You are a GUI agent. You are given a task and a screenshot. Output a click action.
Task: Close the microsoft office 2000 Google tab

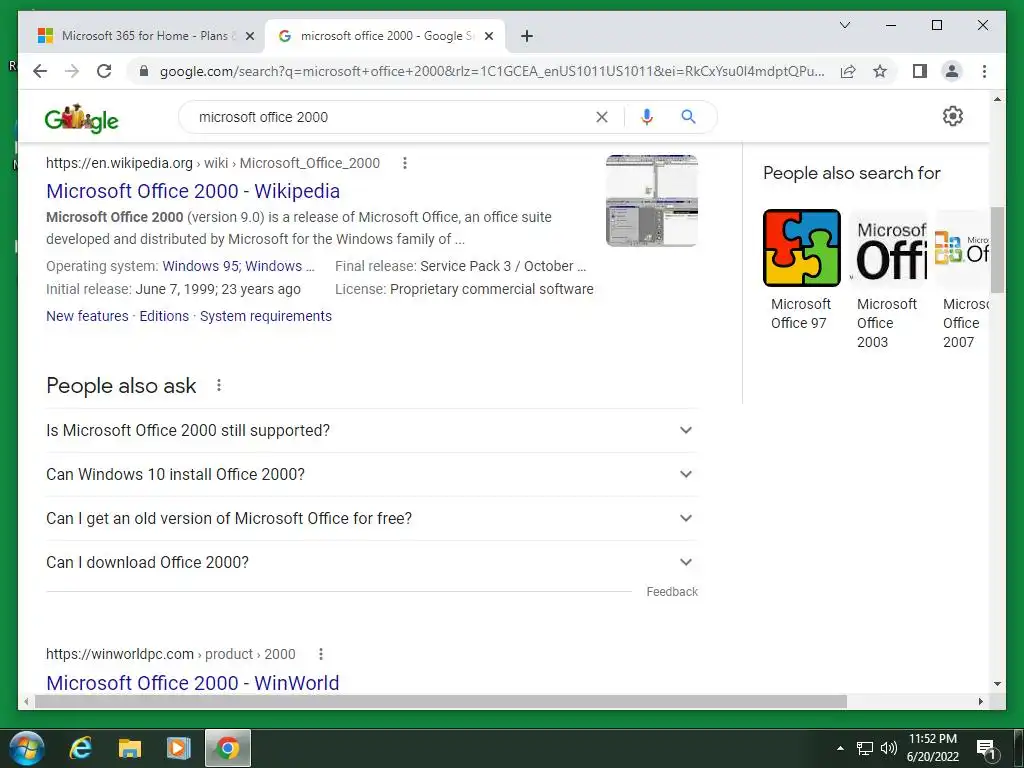pos(488,36)
